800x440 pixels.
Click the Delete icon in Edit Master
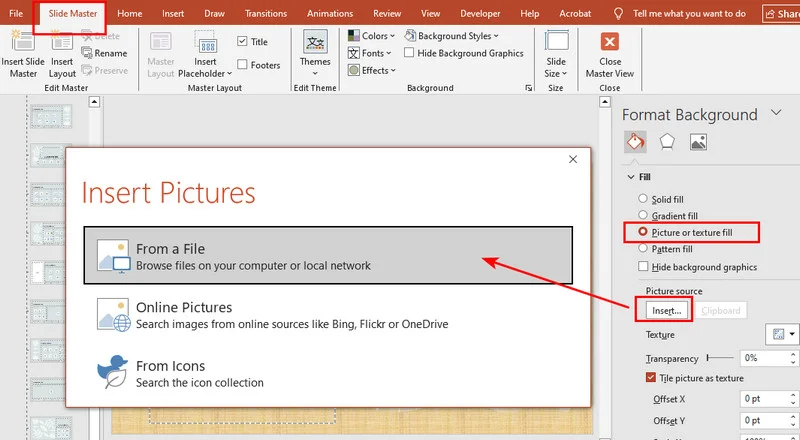[x=87, y=36]
